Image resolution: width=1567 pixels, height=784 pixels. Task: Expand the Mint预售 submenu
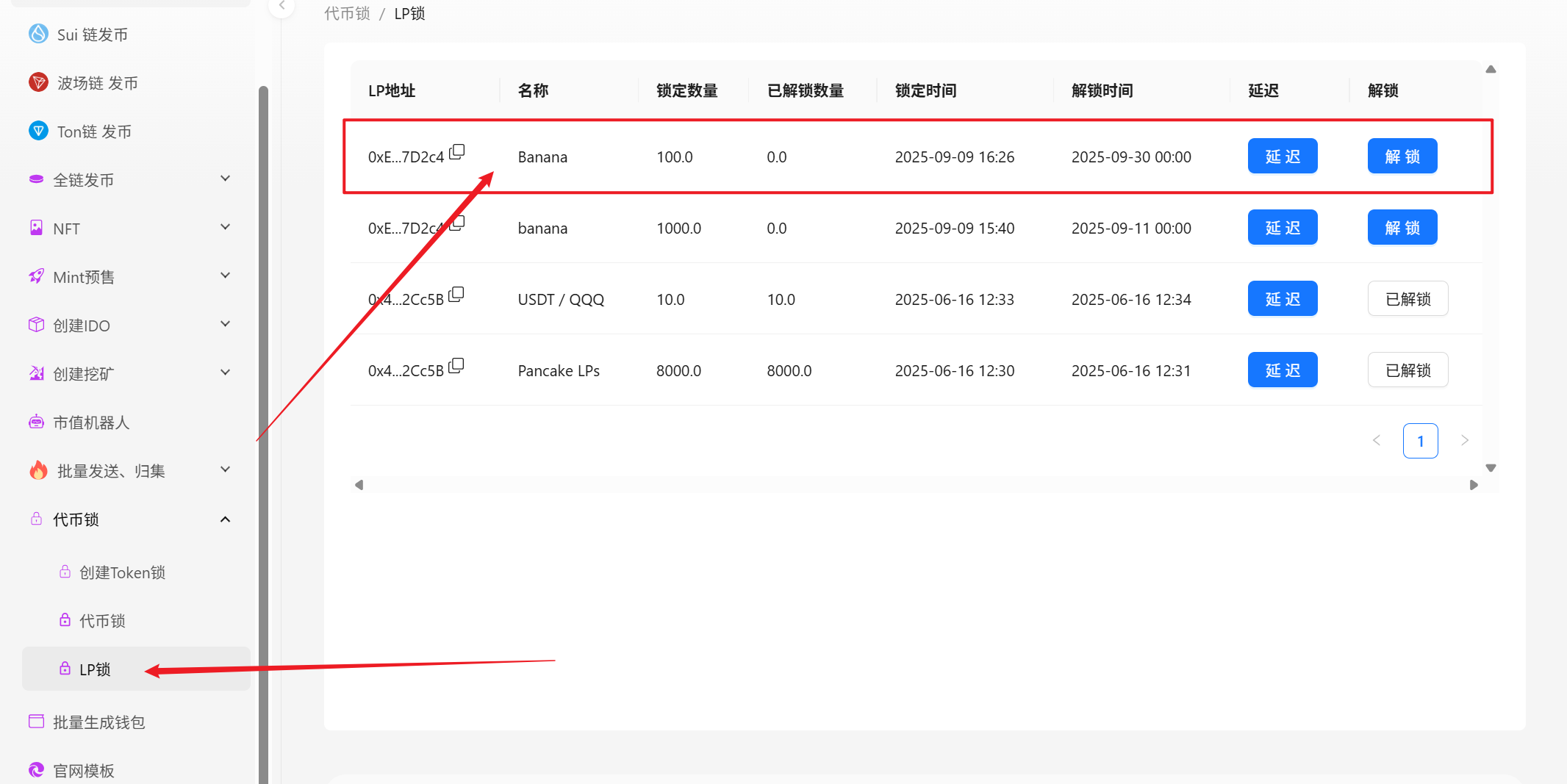225,276
